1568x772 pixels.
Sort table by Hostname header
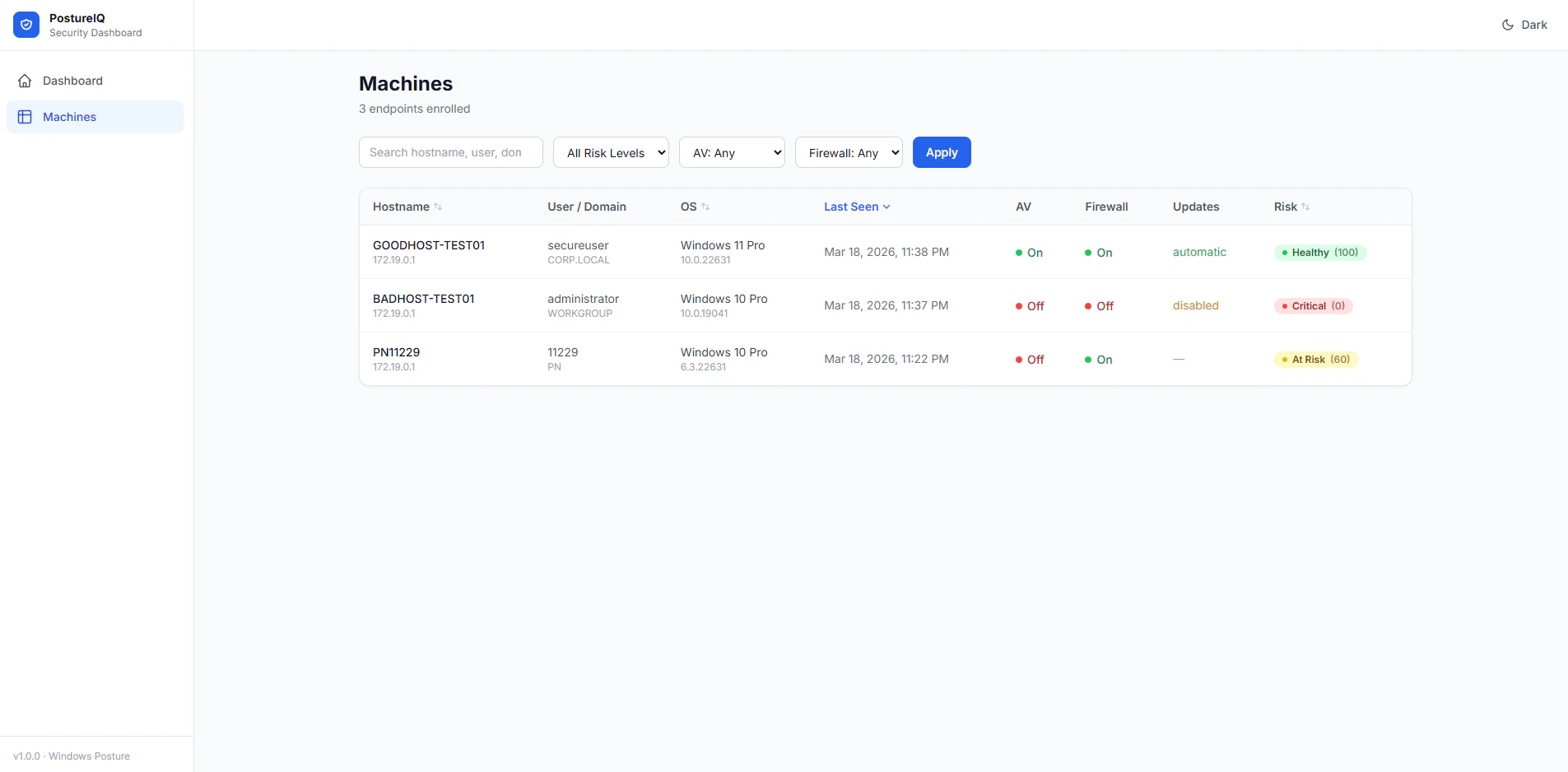click(407, 207)
